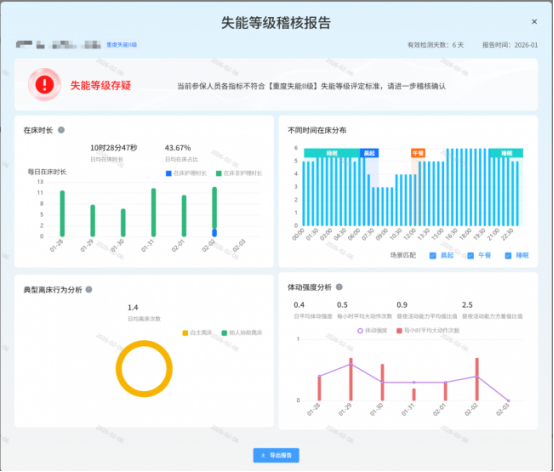
Task: Click the blue 重度失能II级 level tag
Action: [122, 45]
